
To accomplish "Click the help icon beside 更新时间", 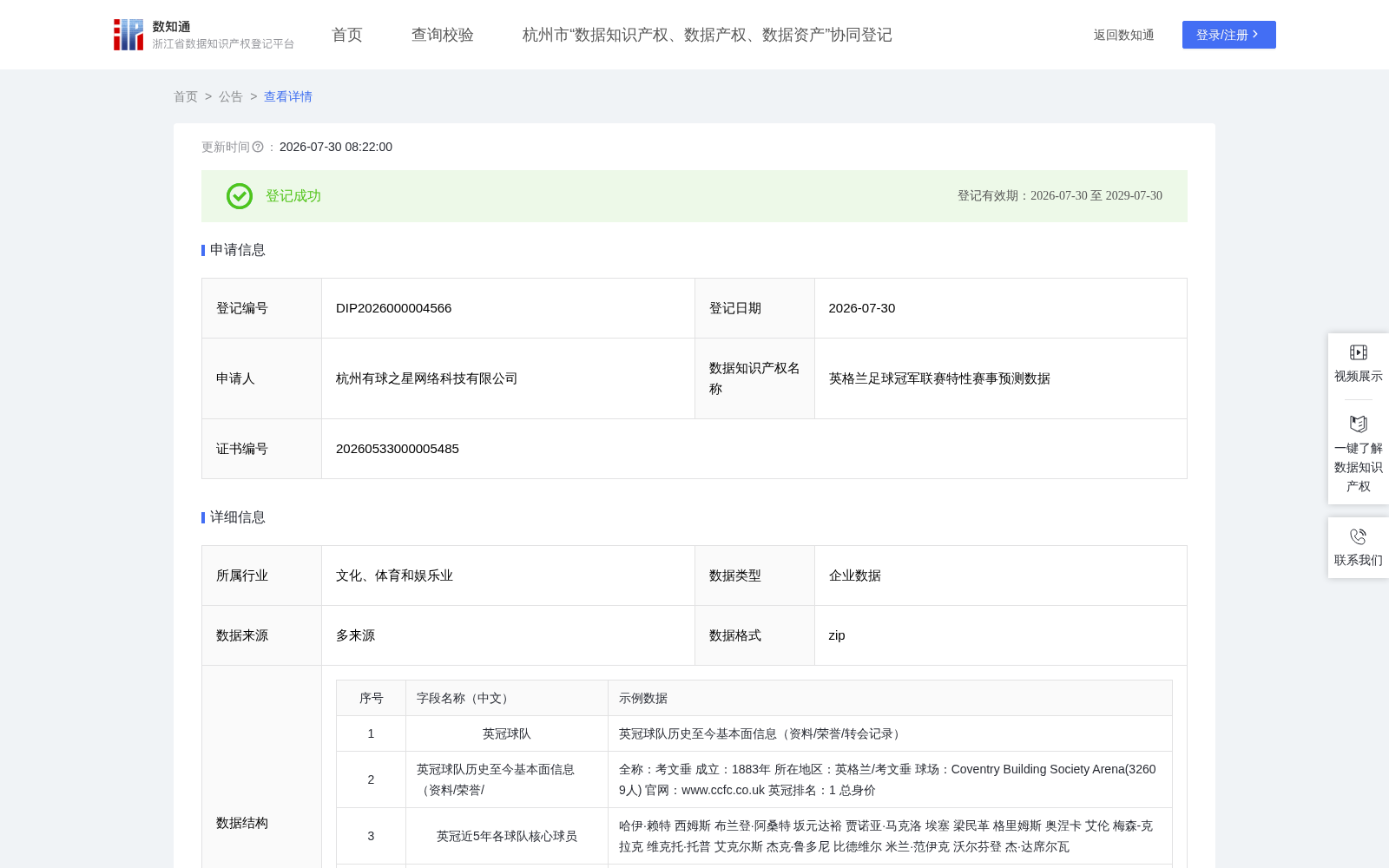I will click(258, 148).
